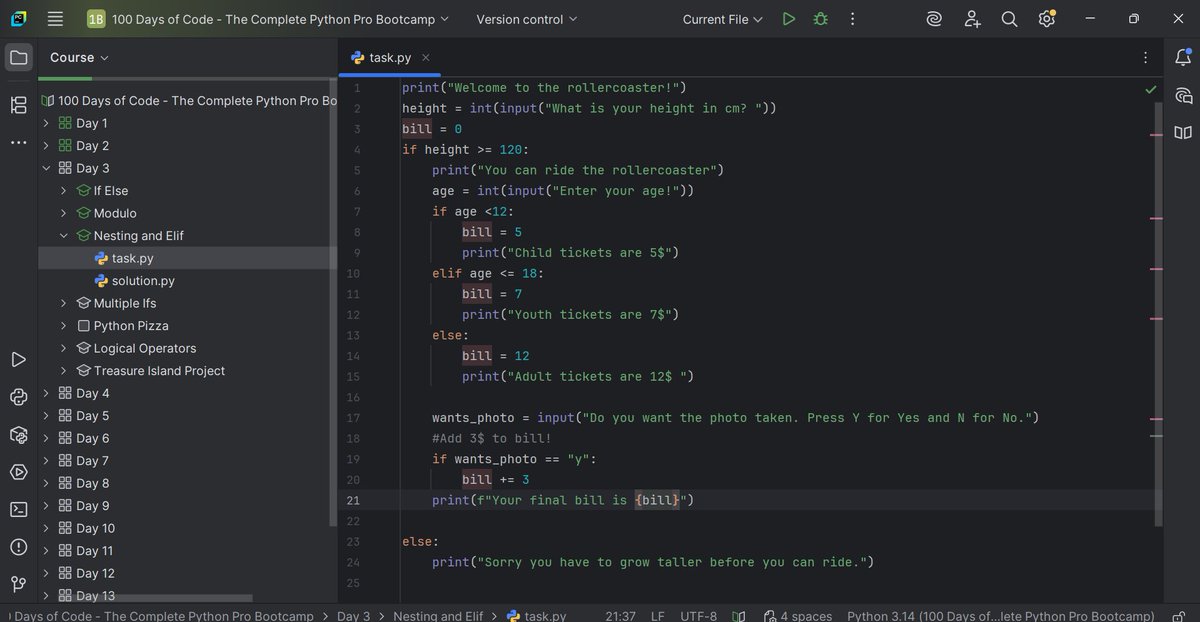This screenshot has width=1200, height=622.
Task: Expand the Modulo lesson
Action: tap(64, 213)
